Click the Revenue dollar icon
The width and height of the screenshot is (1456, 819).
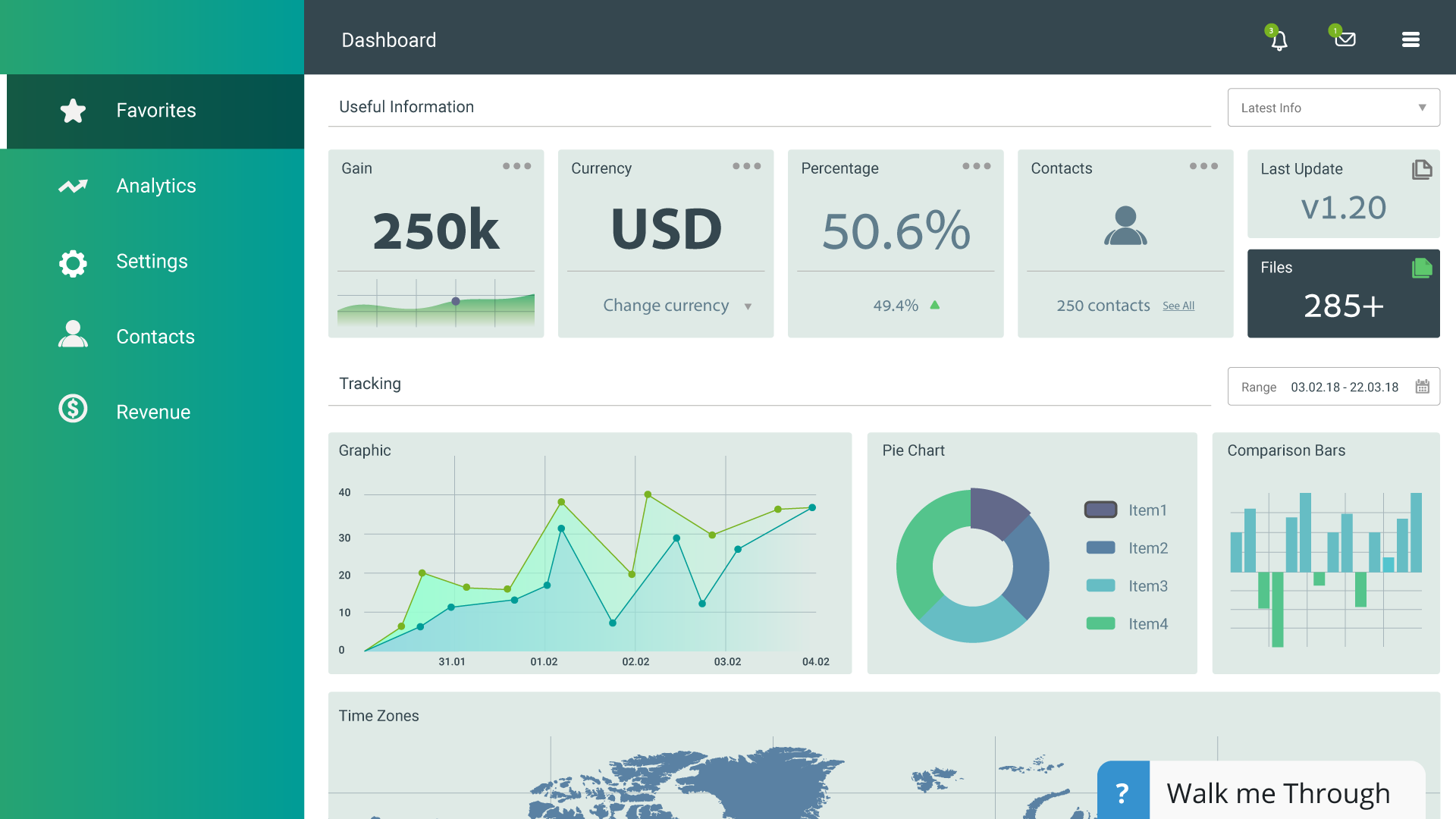point(73,409)
